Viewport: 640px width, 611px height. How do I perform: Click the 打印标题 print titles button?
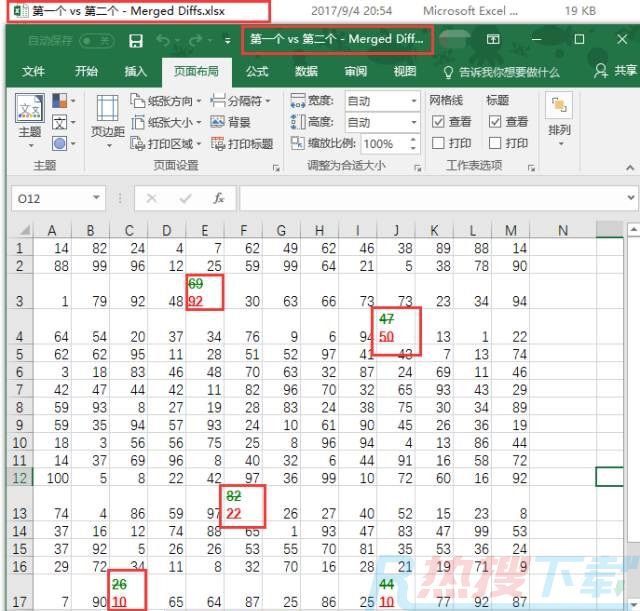242,144
